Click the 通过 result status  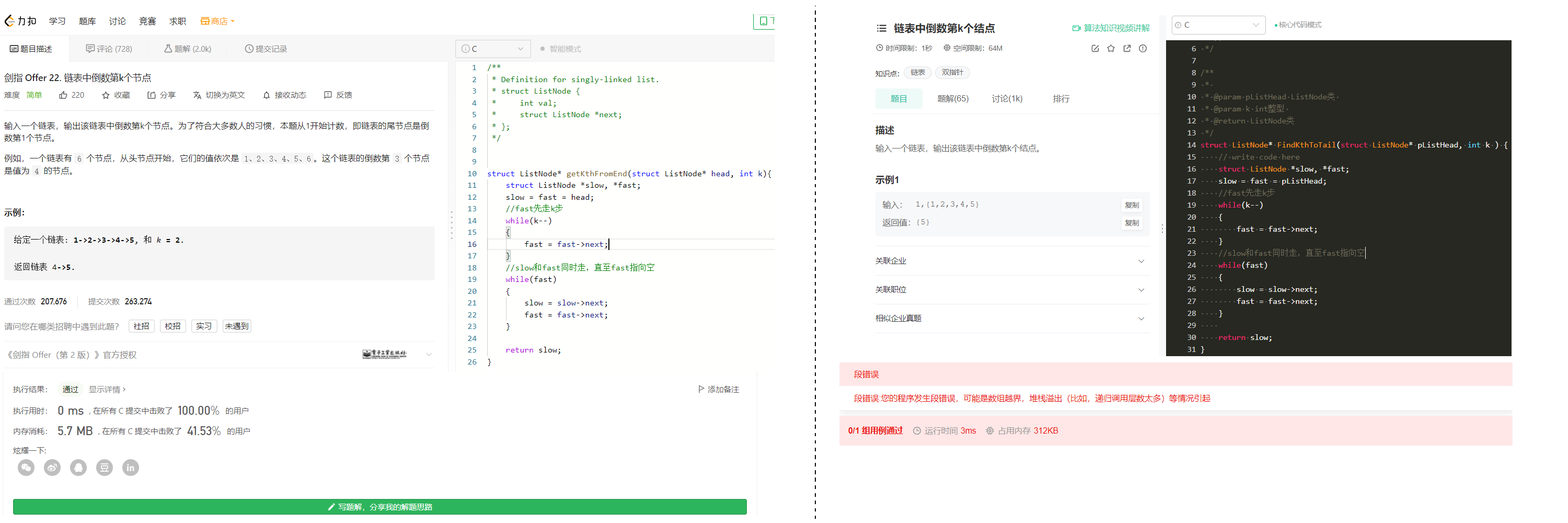point(71,390)
